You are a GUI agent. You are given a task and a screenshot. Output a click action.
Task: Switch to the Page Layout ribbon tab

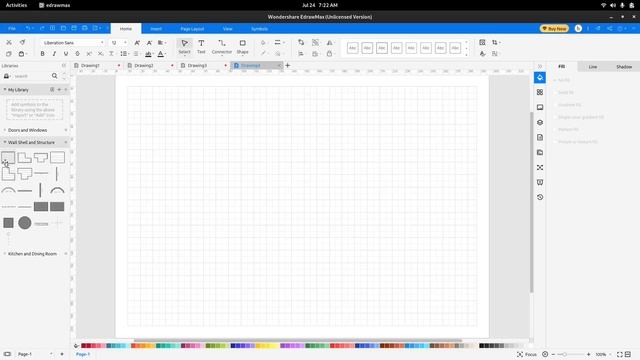pyautogui.click(x=192, y=29)
